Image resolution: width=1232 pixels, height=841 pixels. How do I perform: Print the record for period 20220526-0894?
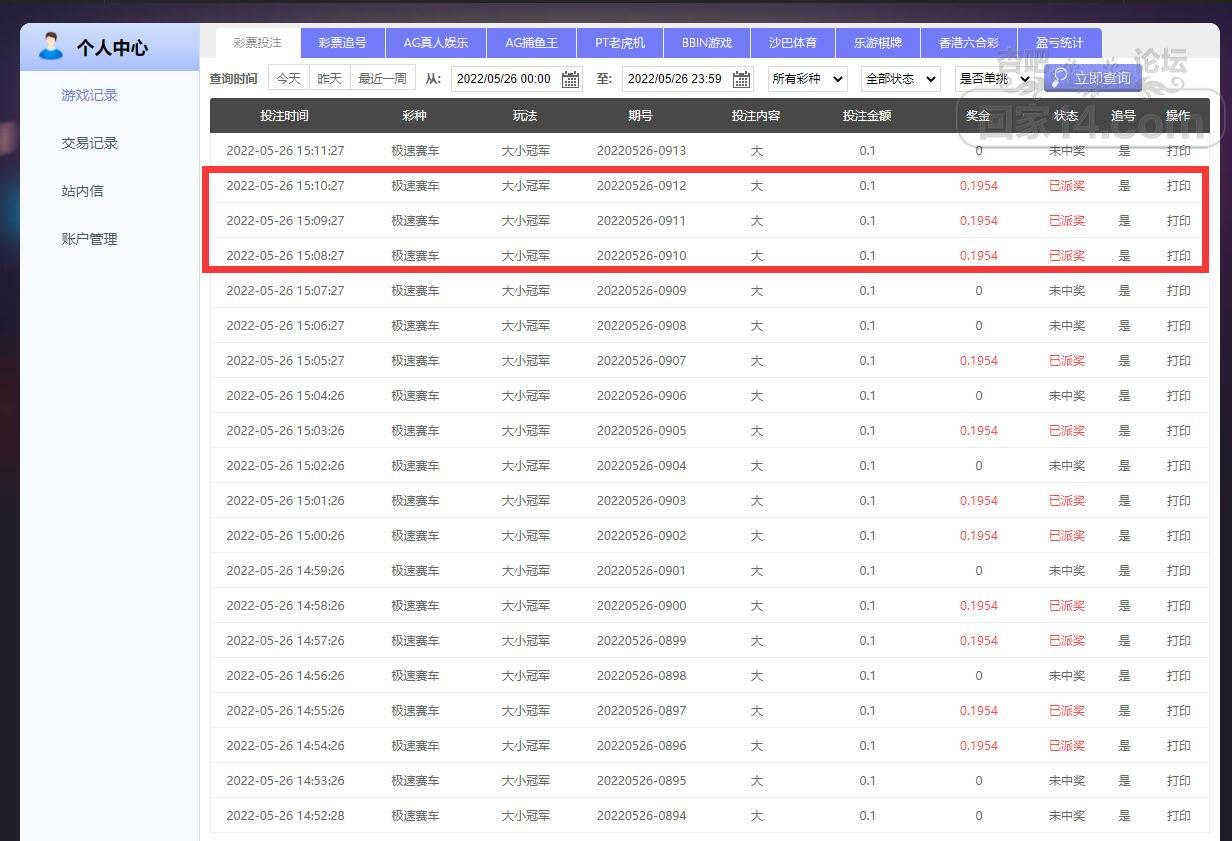click(1178, 816)
